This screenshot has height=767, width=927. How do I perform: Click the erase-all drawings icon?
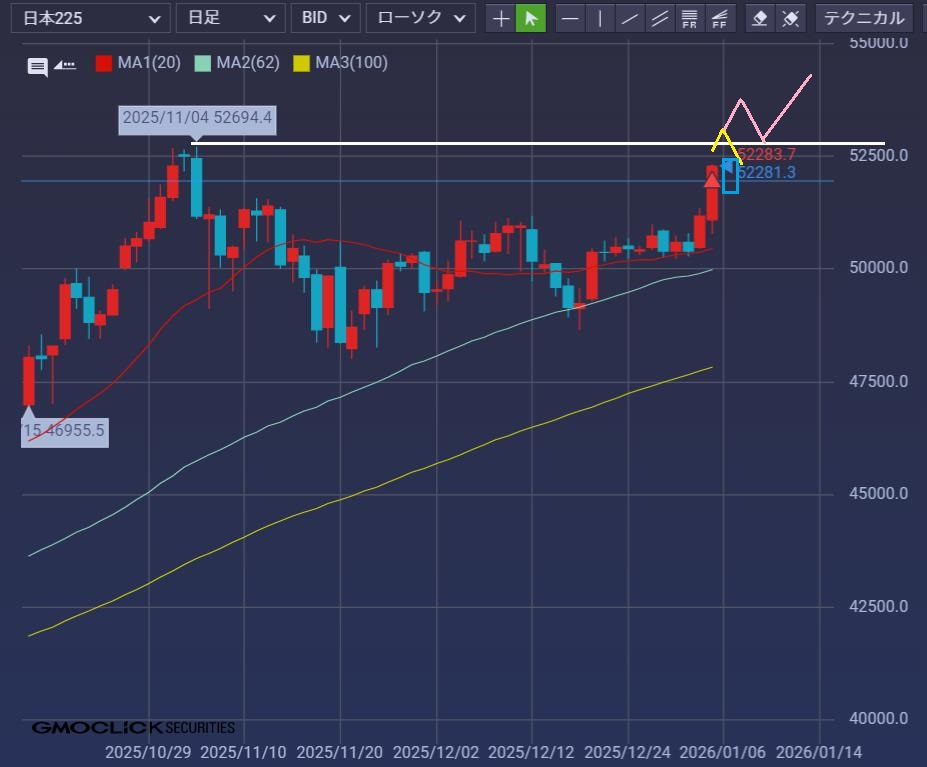(x=790, y=18)
